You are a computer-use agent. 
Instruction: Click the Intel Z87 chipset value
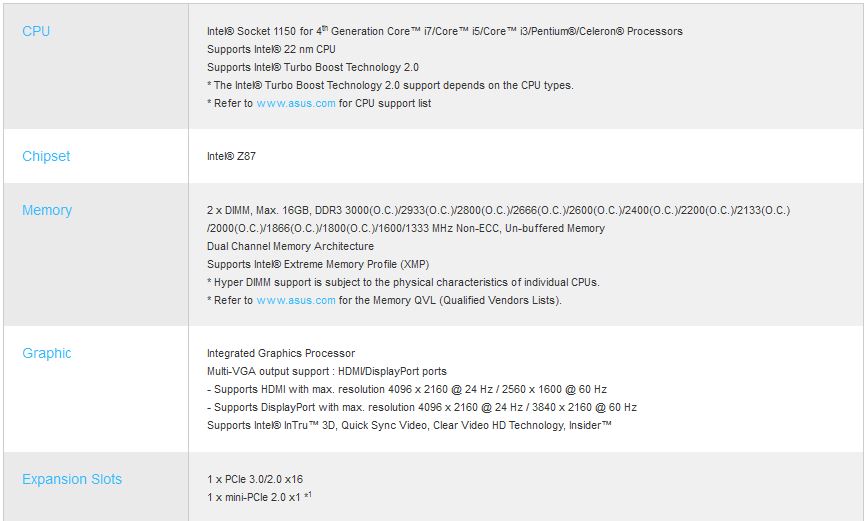point(224,156)
